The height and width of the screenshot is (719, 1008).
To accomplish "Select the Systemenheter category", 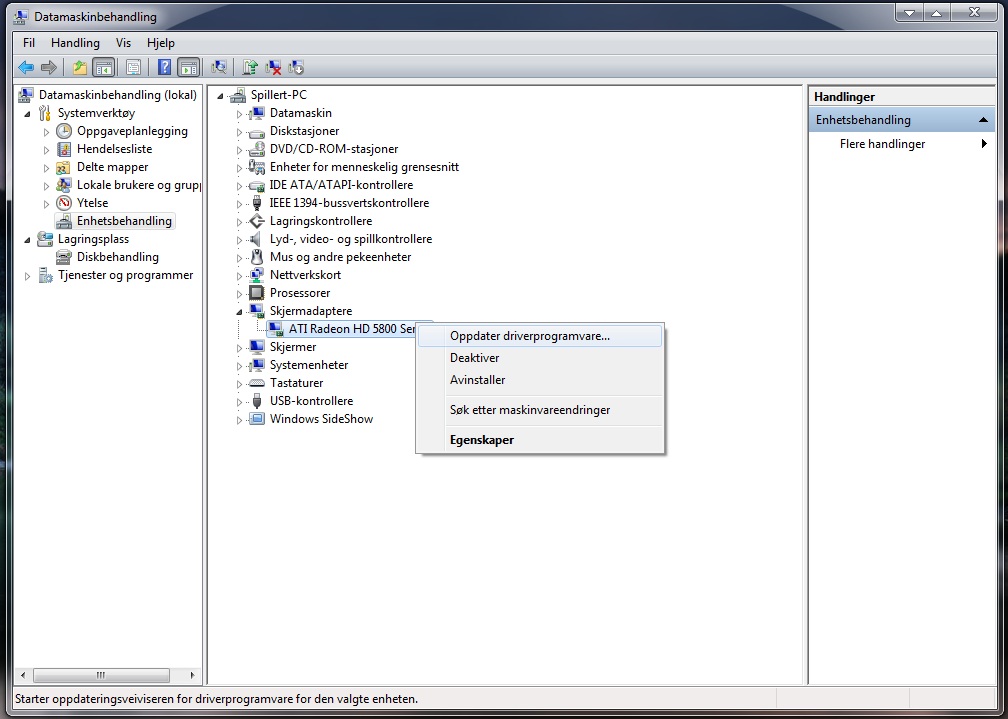I will [x=309, y=365].
